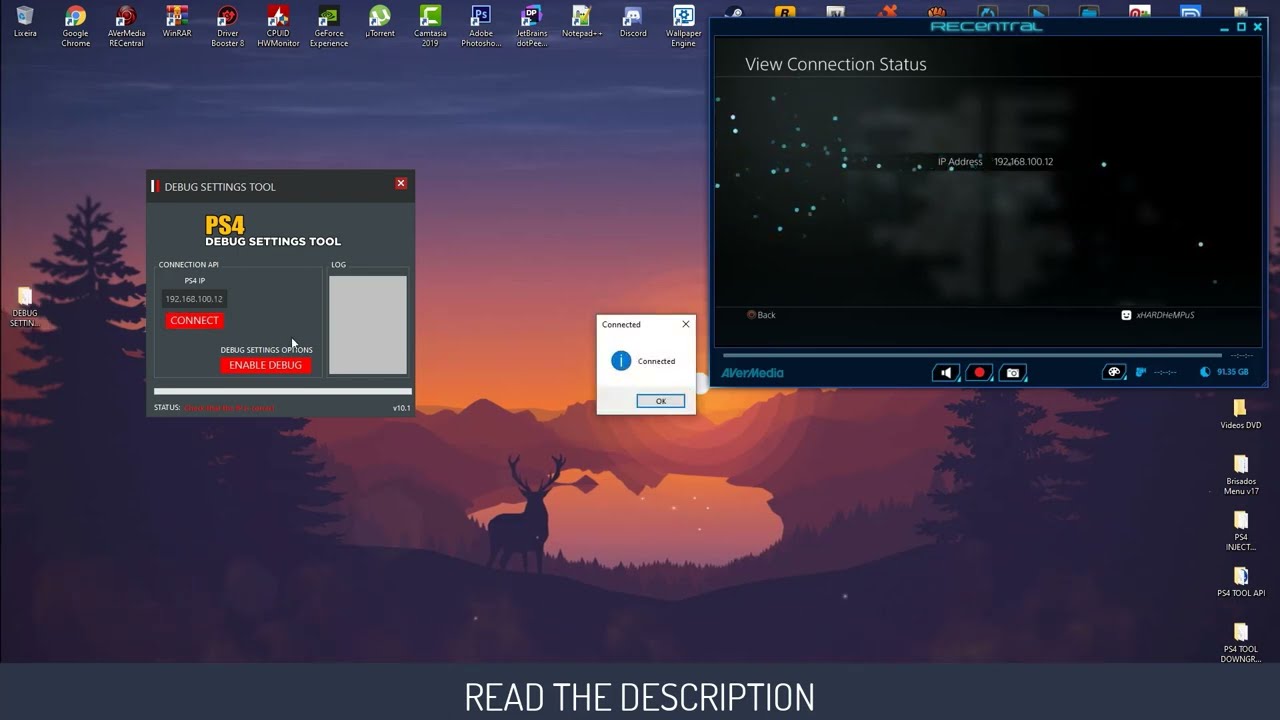Click the 192.168.100.12 IP Address value in RECentral
The width and height of the screenshot is (1280, 720).
[x=1023, y=162]
